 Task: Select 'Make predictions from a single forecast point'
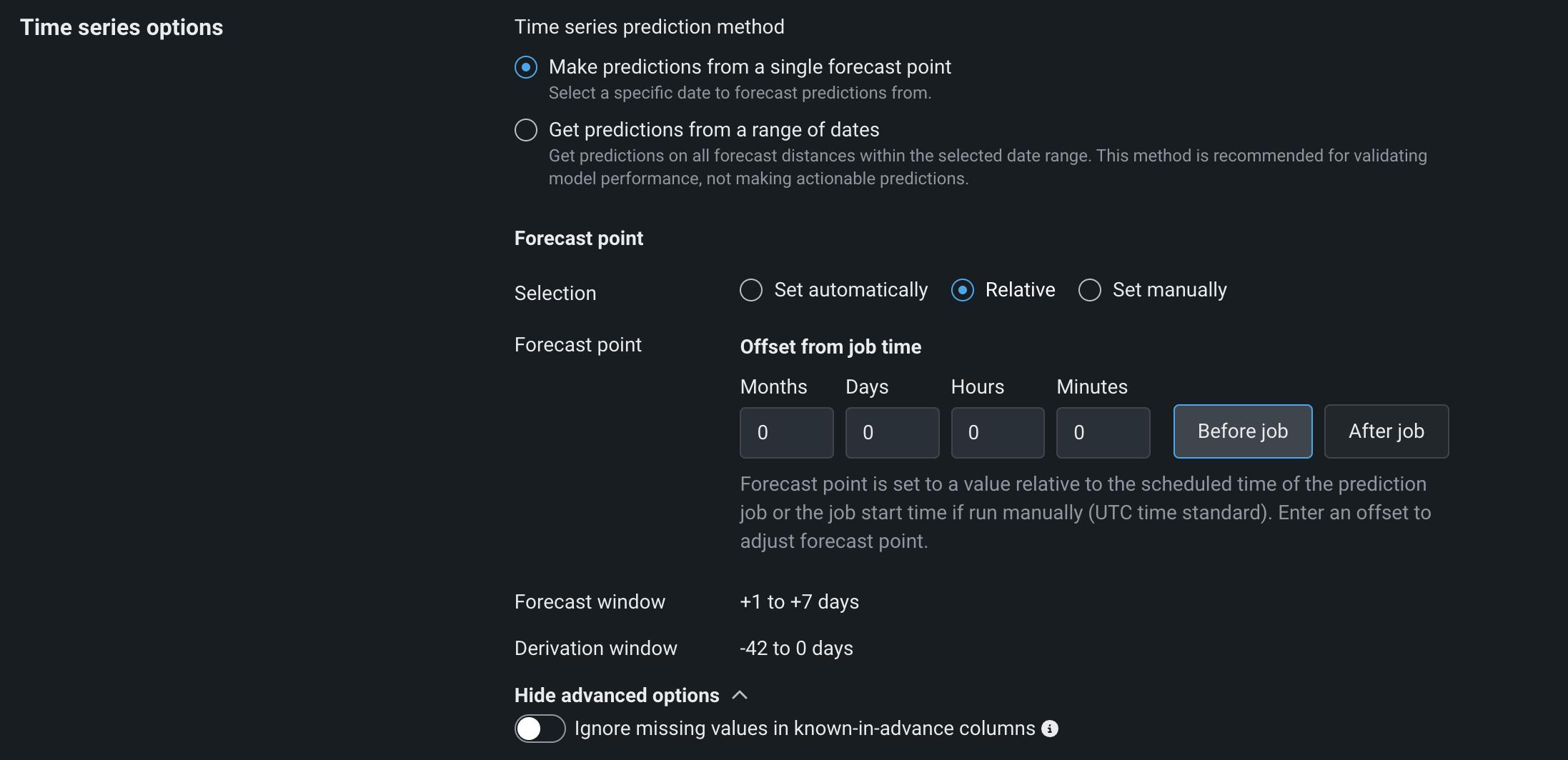click(x=526, y=67)
